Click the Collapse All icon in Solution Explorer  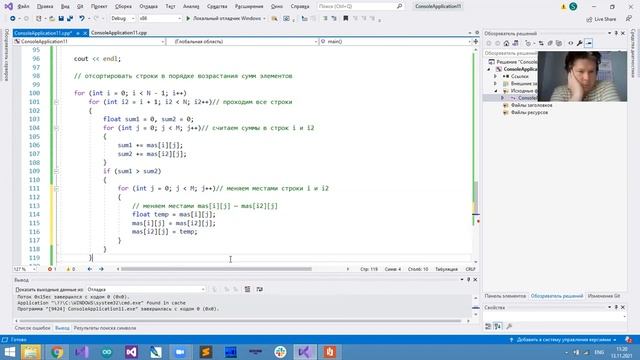tap(550, 43)
